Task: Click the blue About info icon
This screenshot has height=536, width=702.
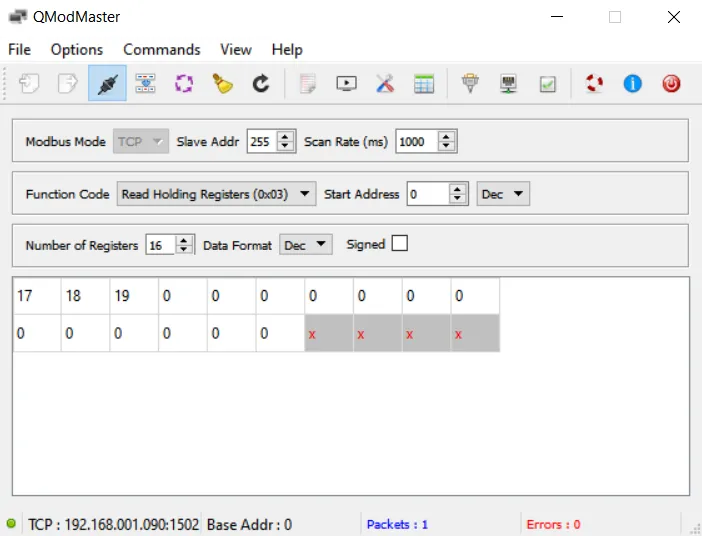Action: tap(632, 84)
